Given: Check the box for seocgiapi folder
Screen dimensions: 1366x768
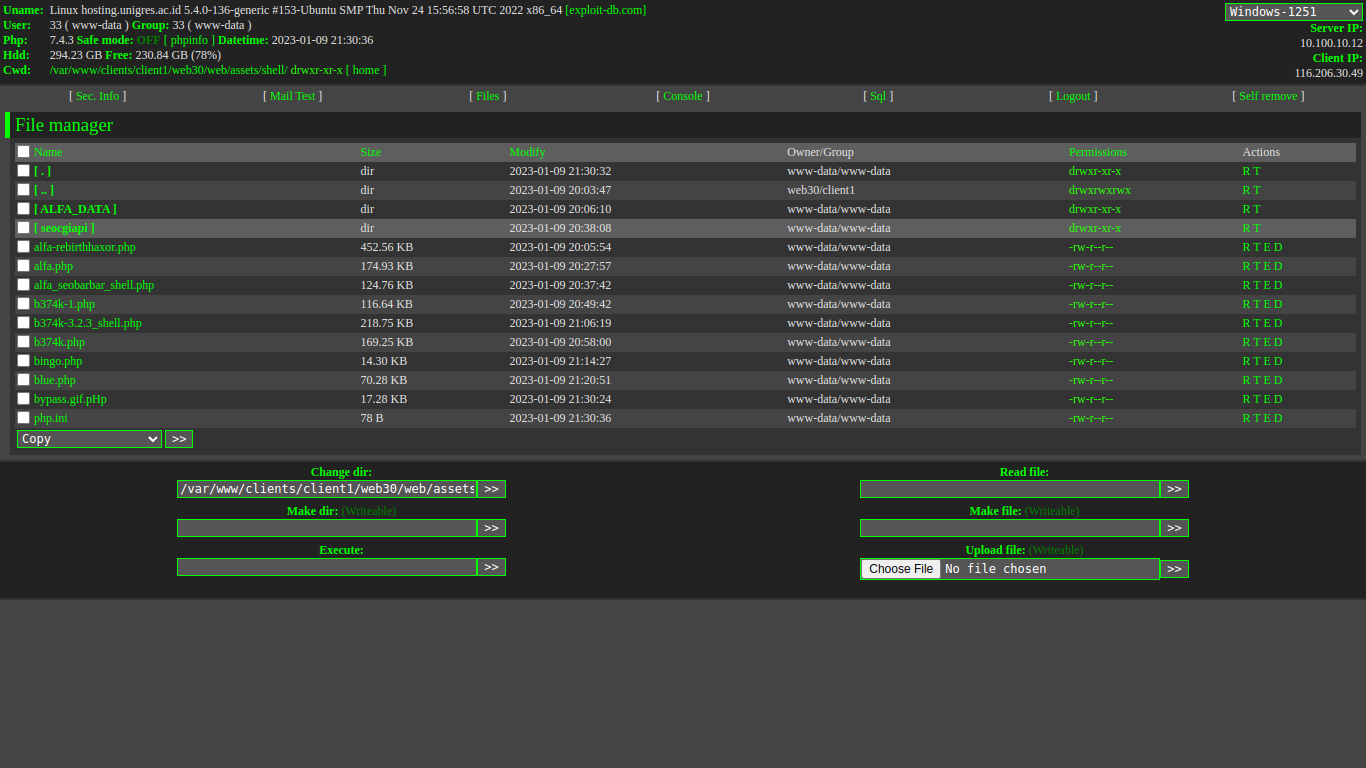Looking at the screenshot, I should click(x=23, y=228).
